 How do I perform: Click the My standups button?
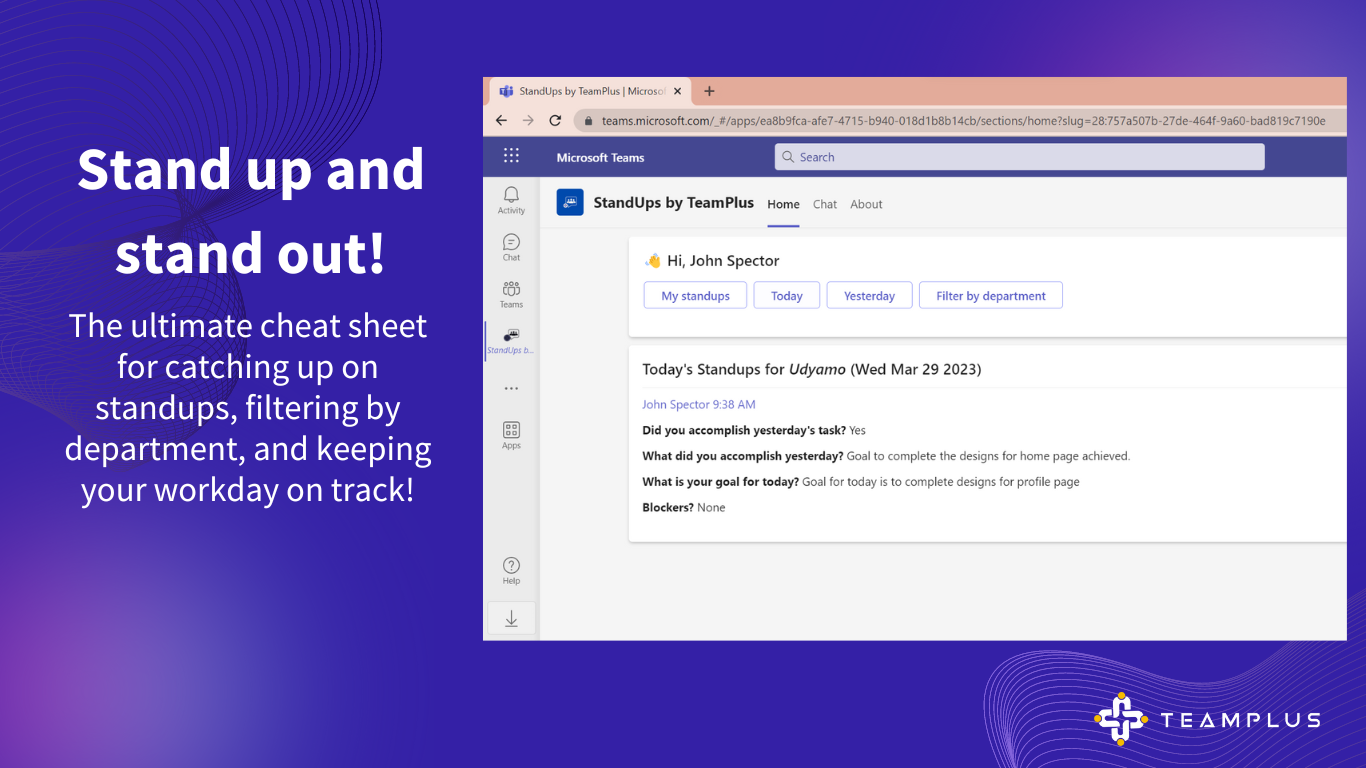695,296
